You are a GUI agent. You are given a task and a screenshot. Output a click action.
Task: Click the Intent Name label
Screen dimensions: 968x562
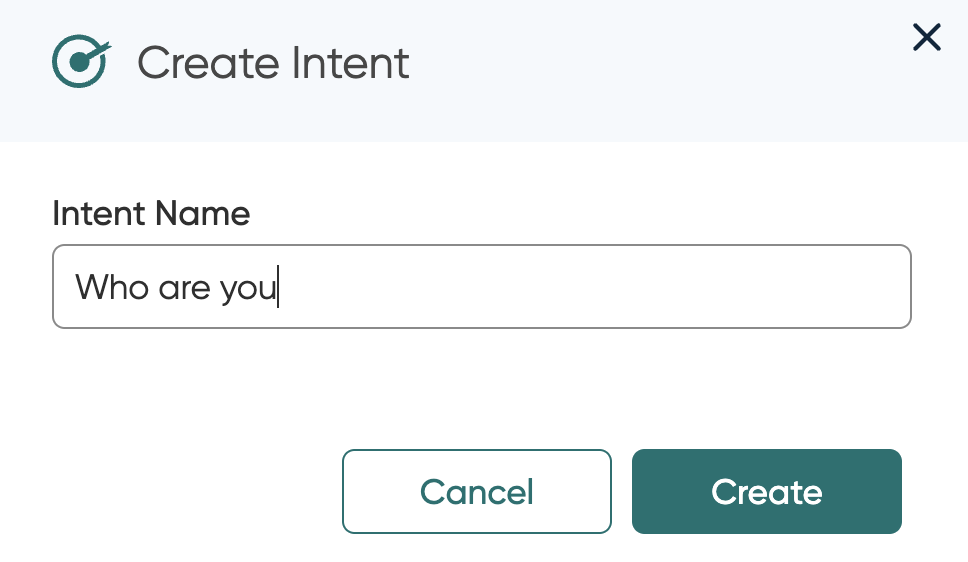click(151, 214)
